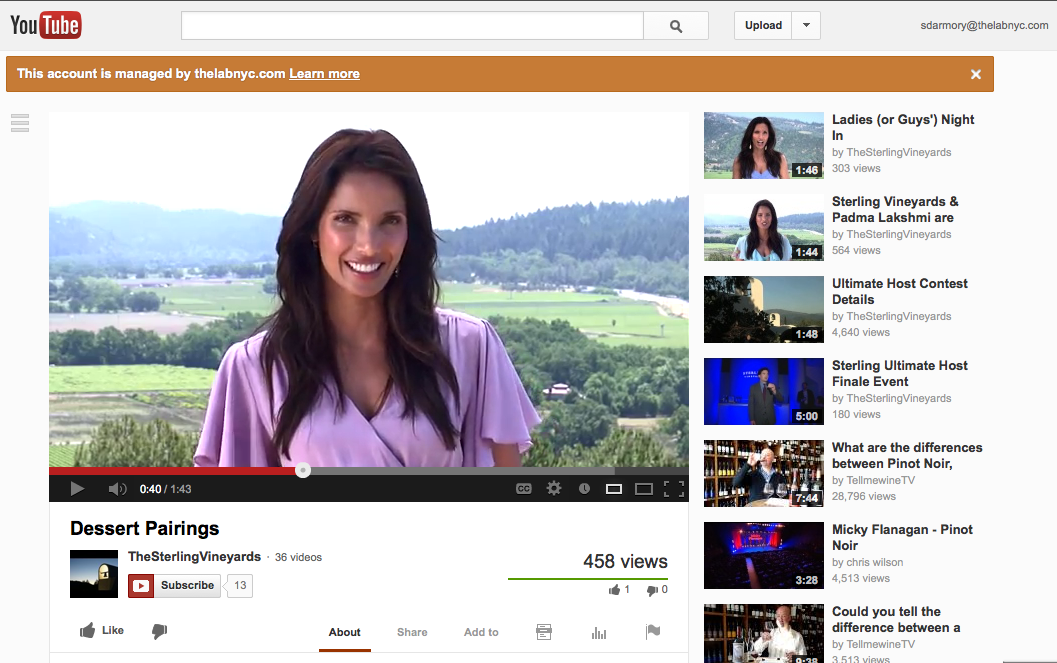This screenshot has width=1057, height=663.
Task: Click the Dessert Pairings video title
Action: (x=144, y=528)
